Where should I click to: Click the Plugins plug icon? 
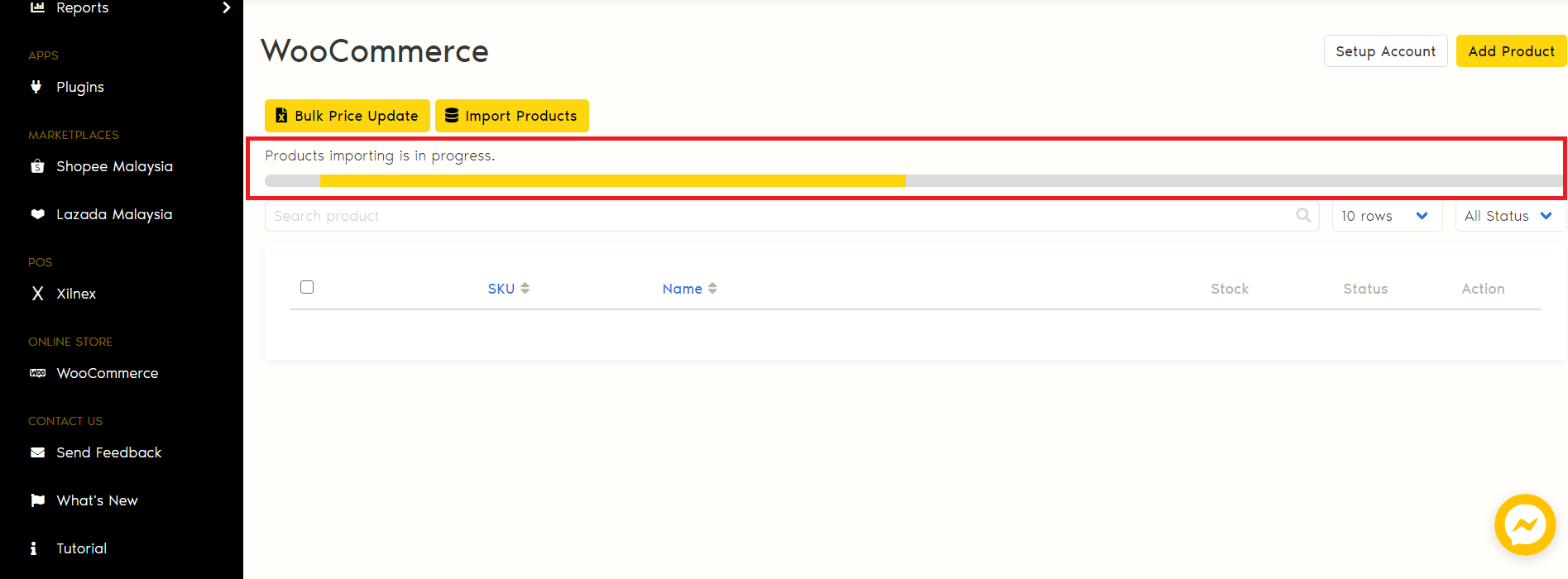point(36,87)
